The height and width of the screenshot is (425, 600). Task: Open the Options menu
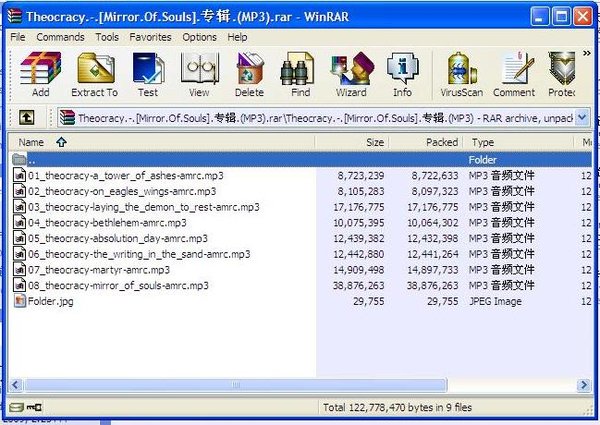pos(199,37)
